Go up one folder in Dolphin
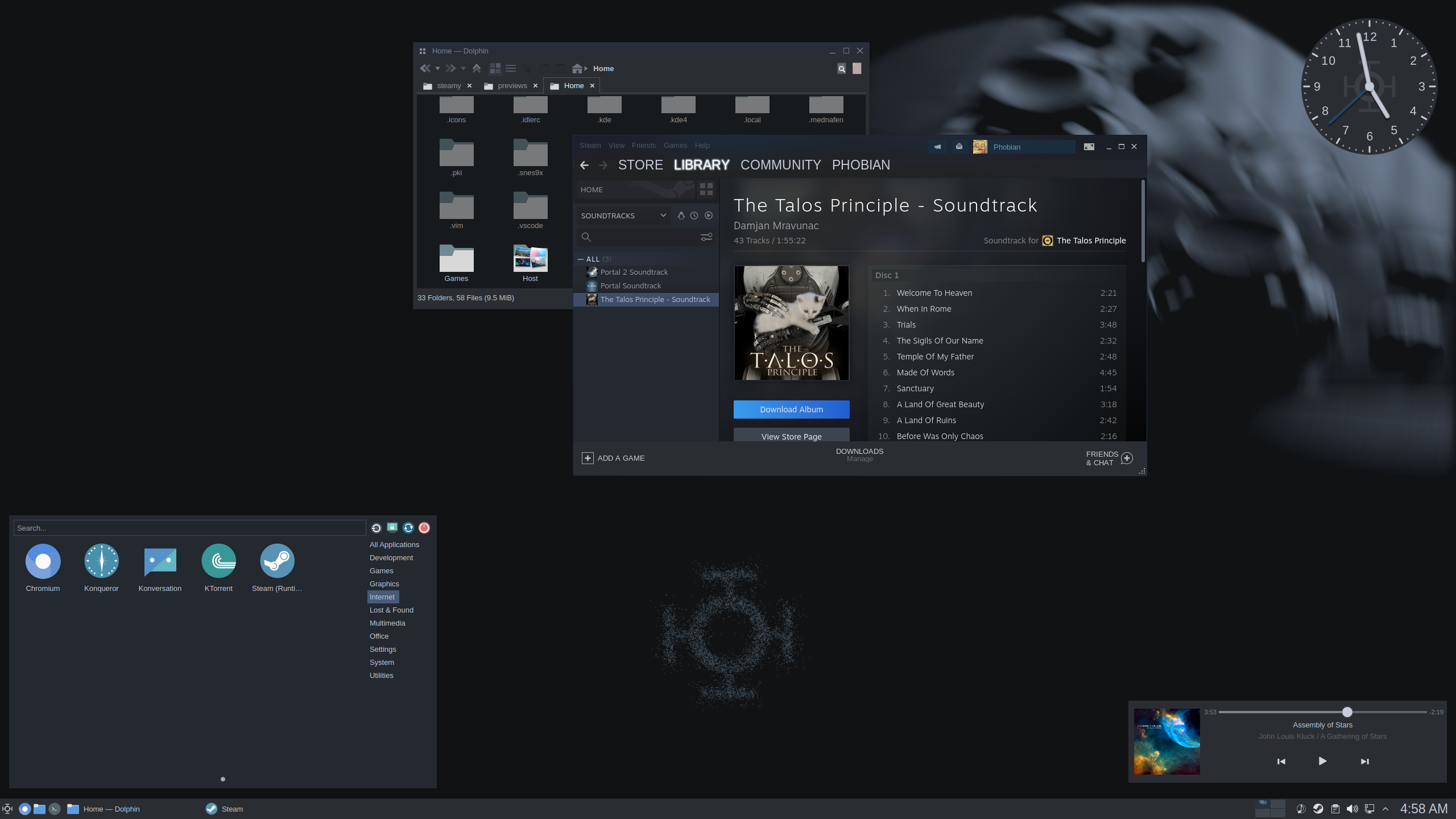Viewport: 1456px width, 819px height. point(477,68)
